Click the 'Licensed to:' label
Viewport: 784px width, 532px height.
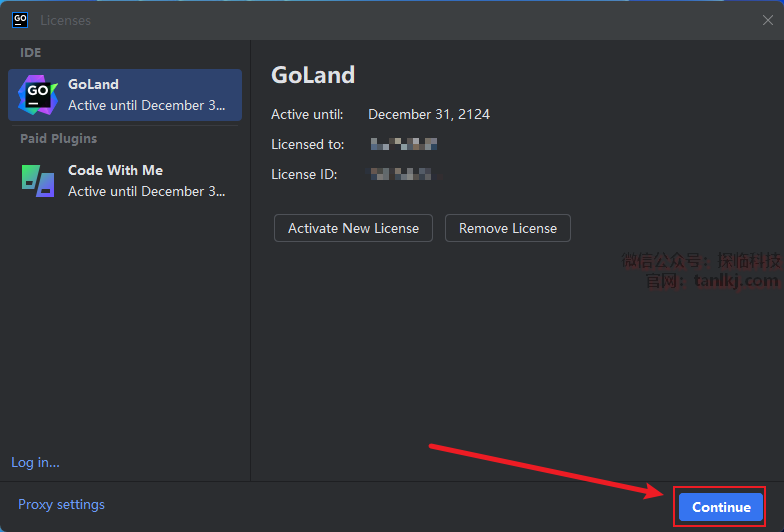click(x=308, y=144)
